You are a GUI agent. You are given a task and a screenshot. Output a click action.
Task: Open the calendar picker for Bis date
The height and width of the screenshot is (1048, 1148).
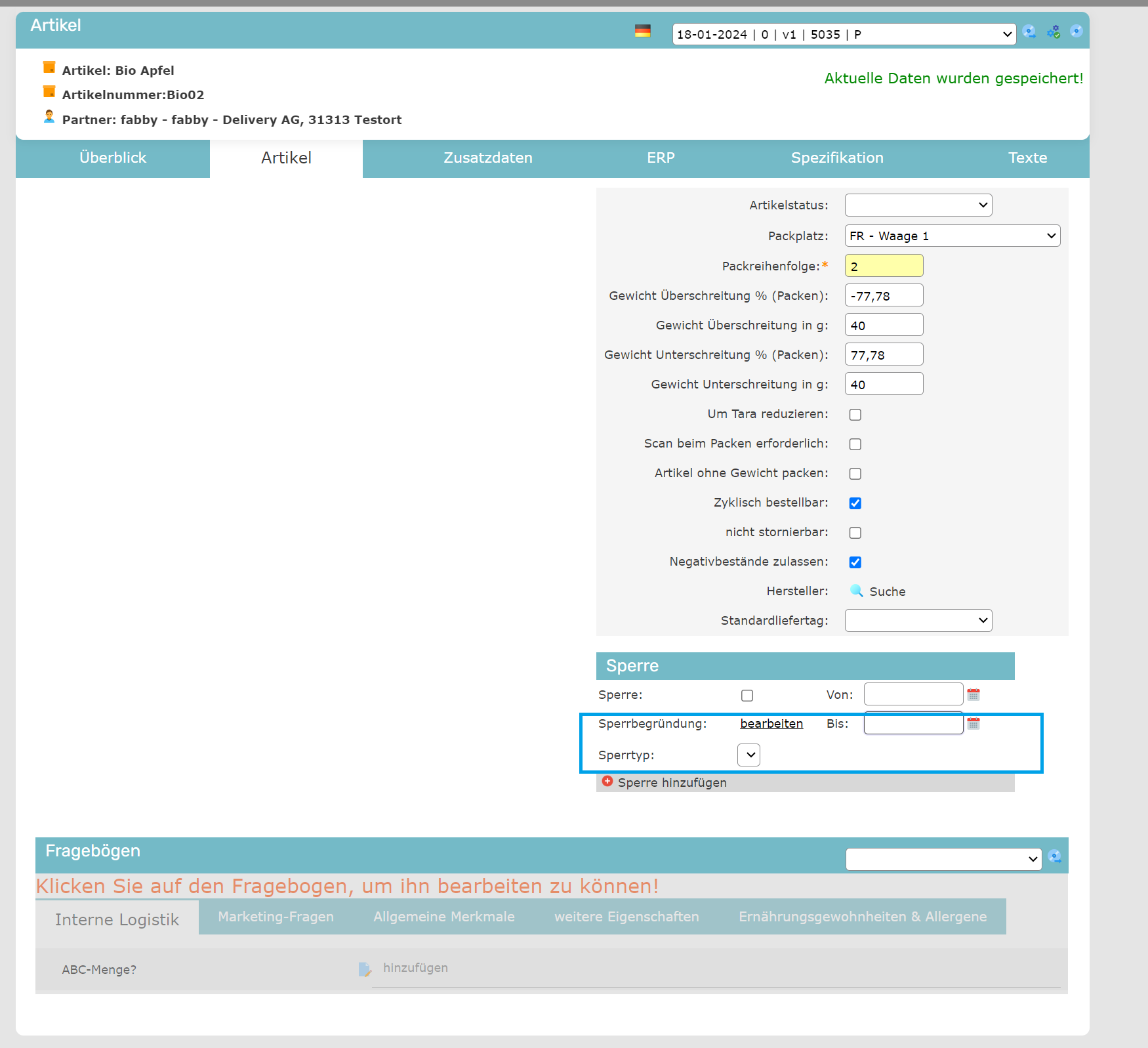[974, 723]
